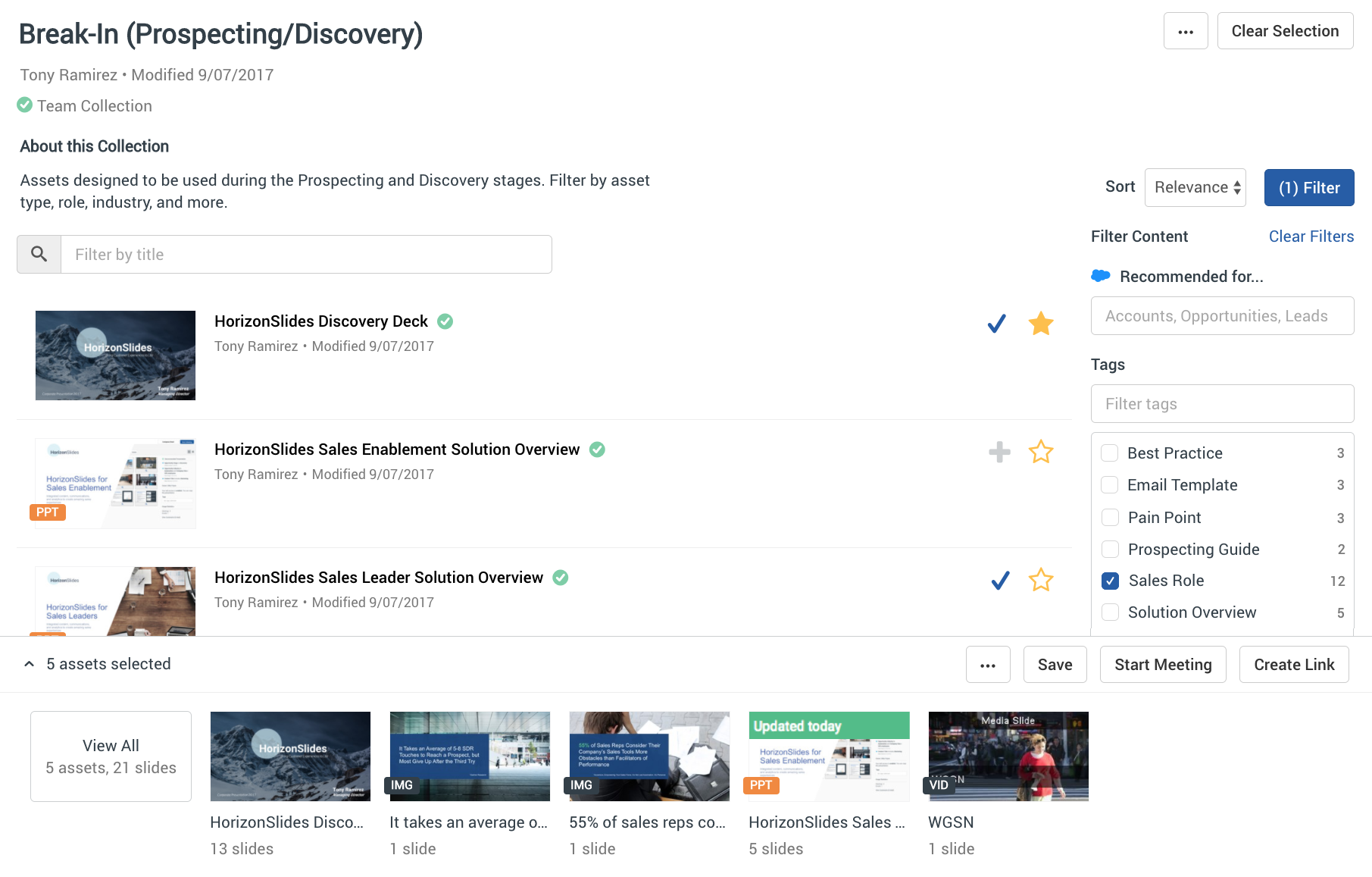Click 'Tony Ramirez' under Discovery Deck
This screenshot has width=1372, height=877.
tap(256, 346)
